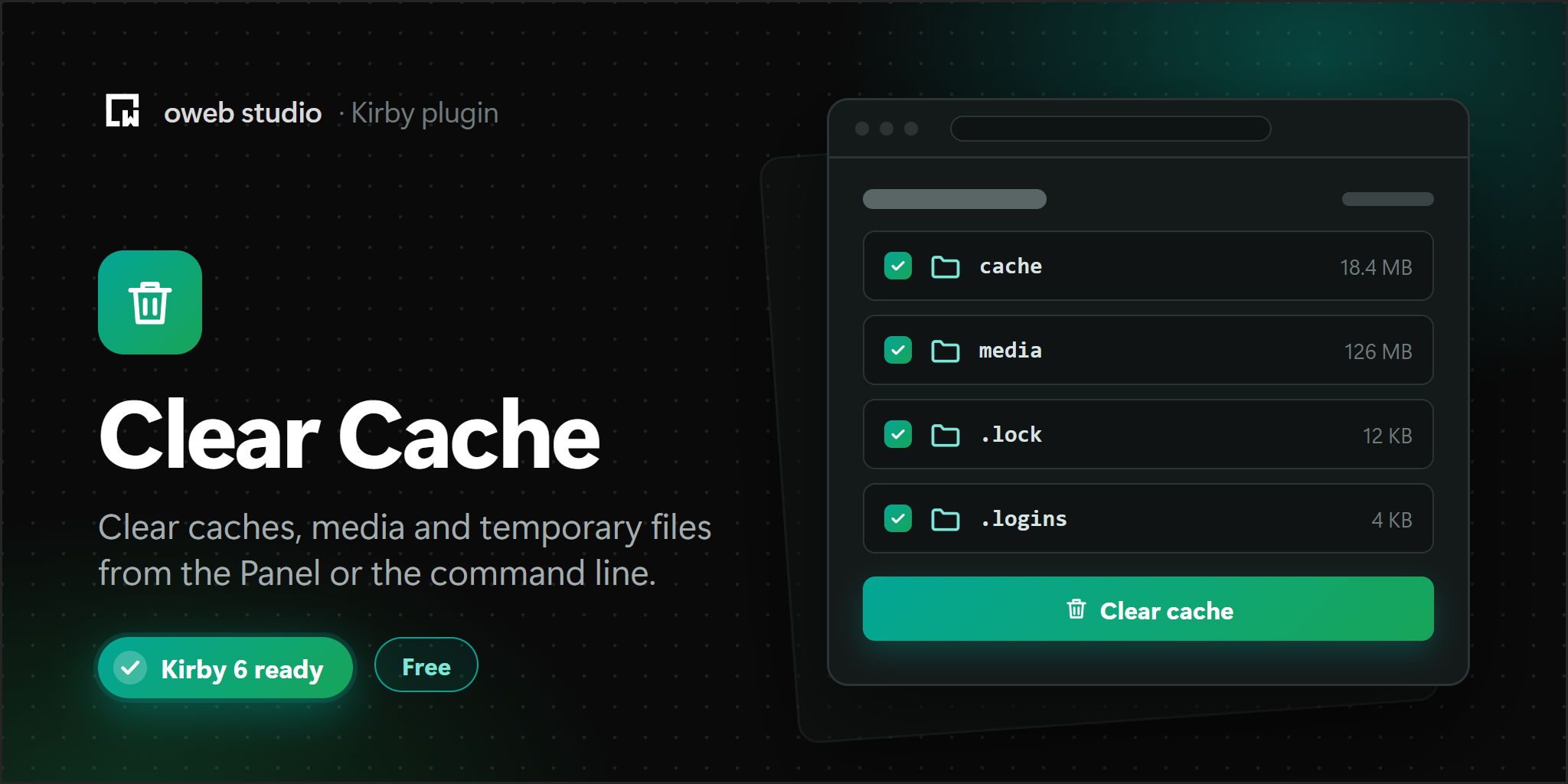Click the 12 KB size value
Viewport: 1568px width, 784px height.
pos(1387,436)
